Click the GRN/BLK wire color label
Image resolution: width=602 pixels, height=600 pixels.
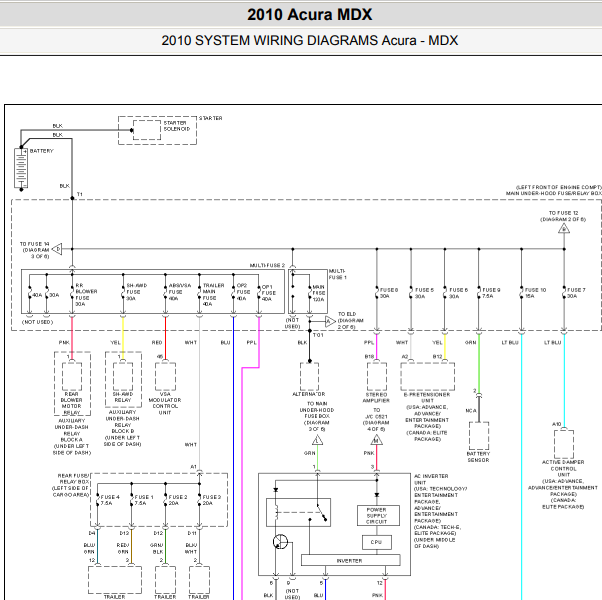[x=157, y=549]
